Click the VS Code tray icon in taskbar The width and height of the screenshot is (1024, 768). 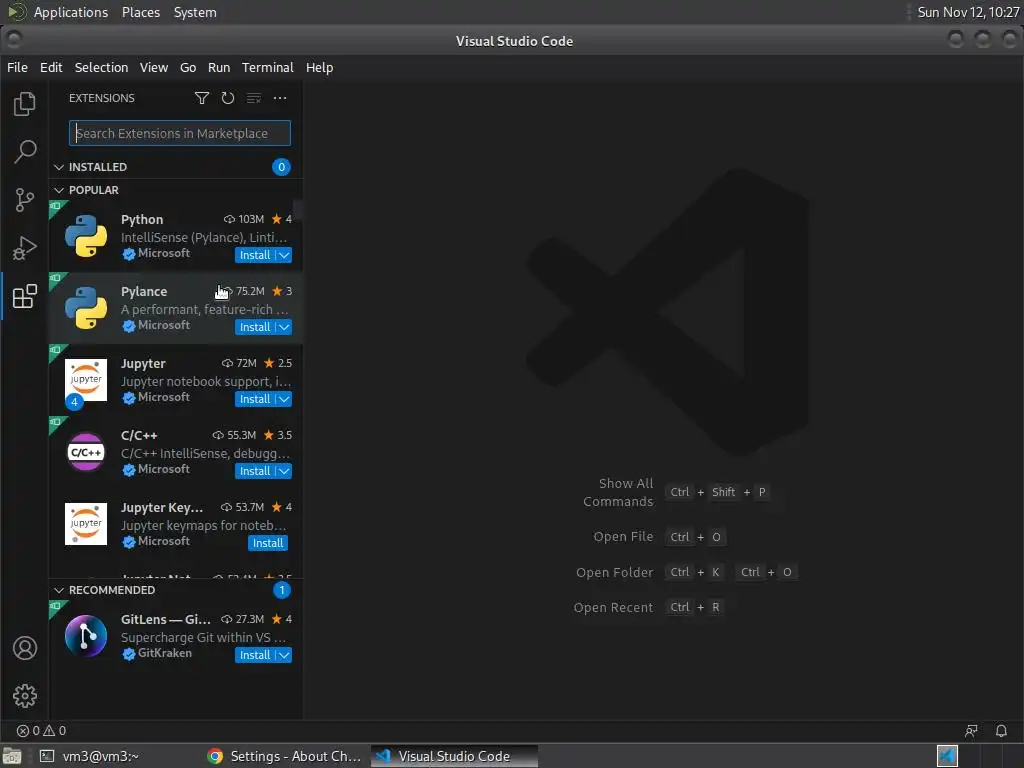(947, 756)
